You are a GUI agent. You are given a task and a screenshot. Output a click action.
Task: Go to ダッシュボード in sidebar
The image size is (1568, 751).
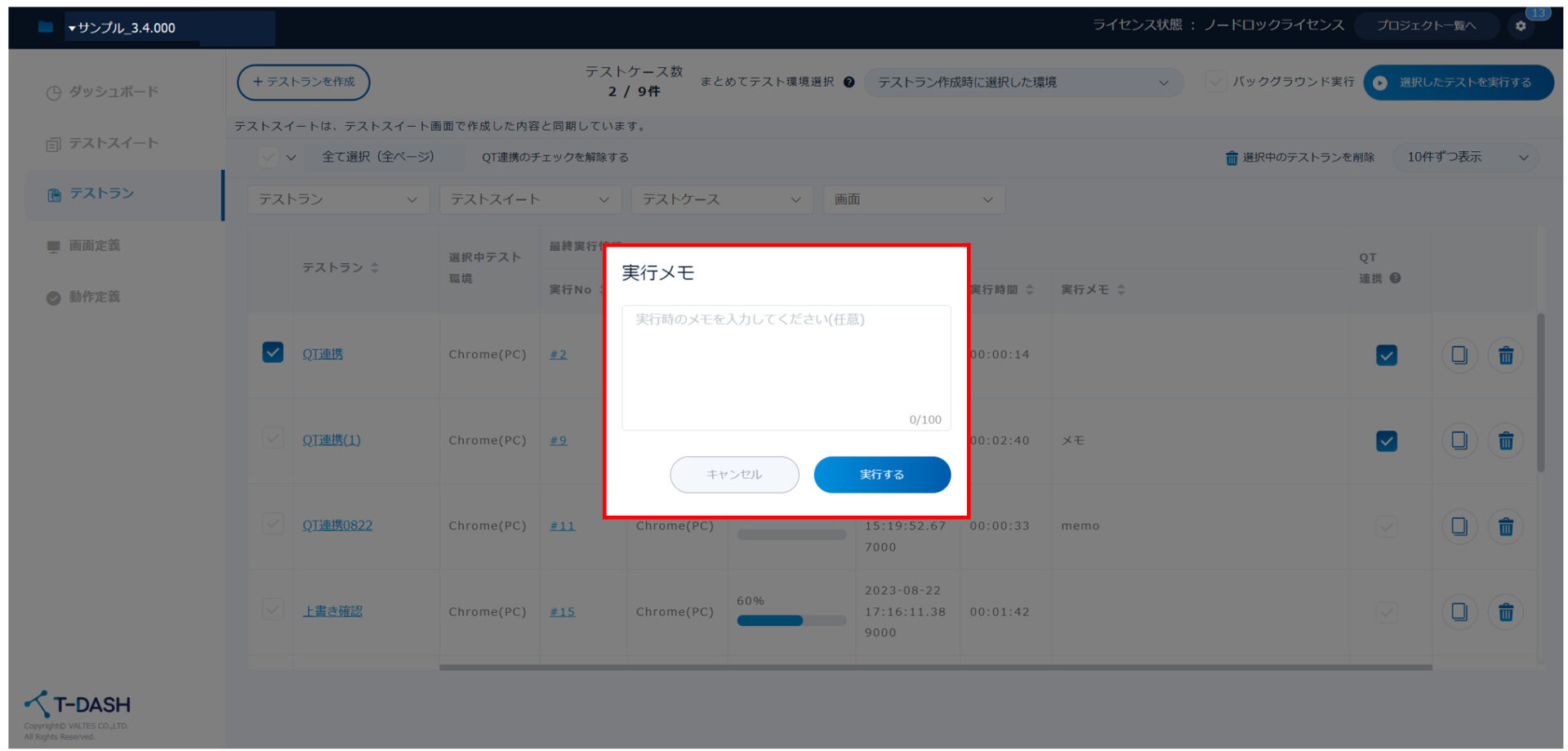[x=113, y=92]
